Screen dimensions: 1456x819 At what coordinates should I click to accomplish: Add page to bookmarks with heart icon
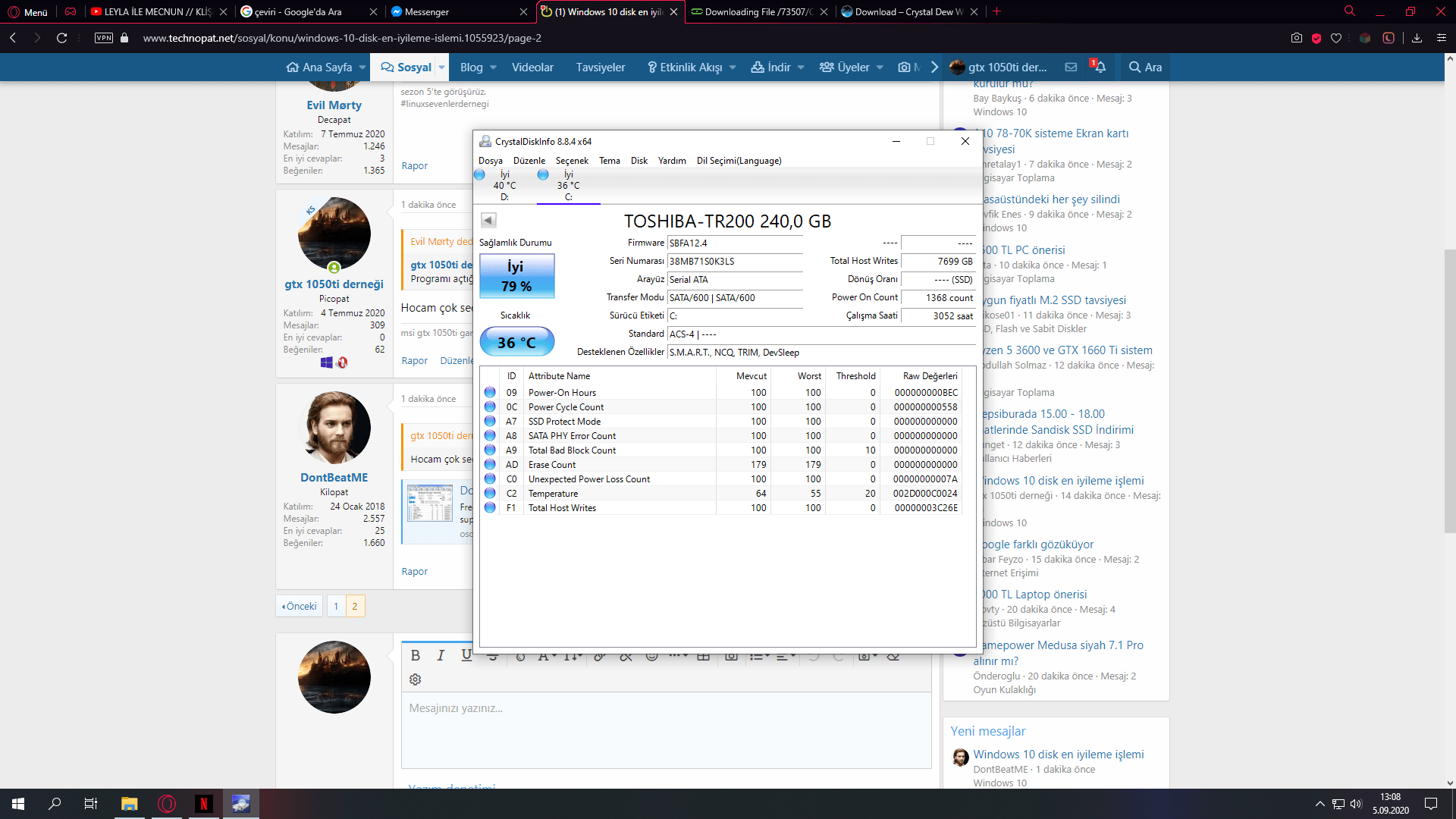(1336, 38)
